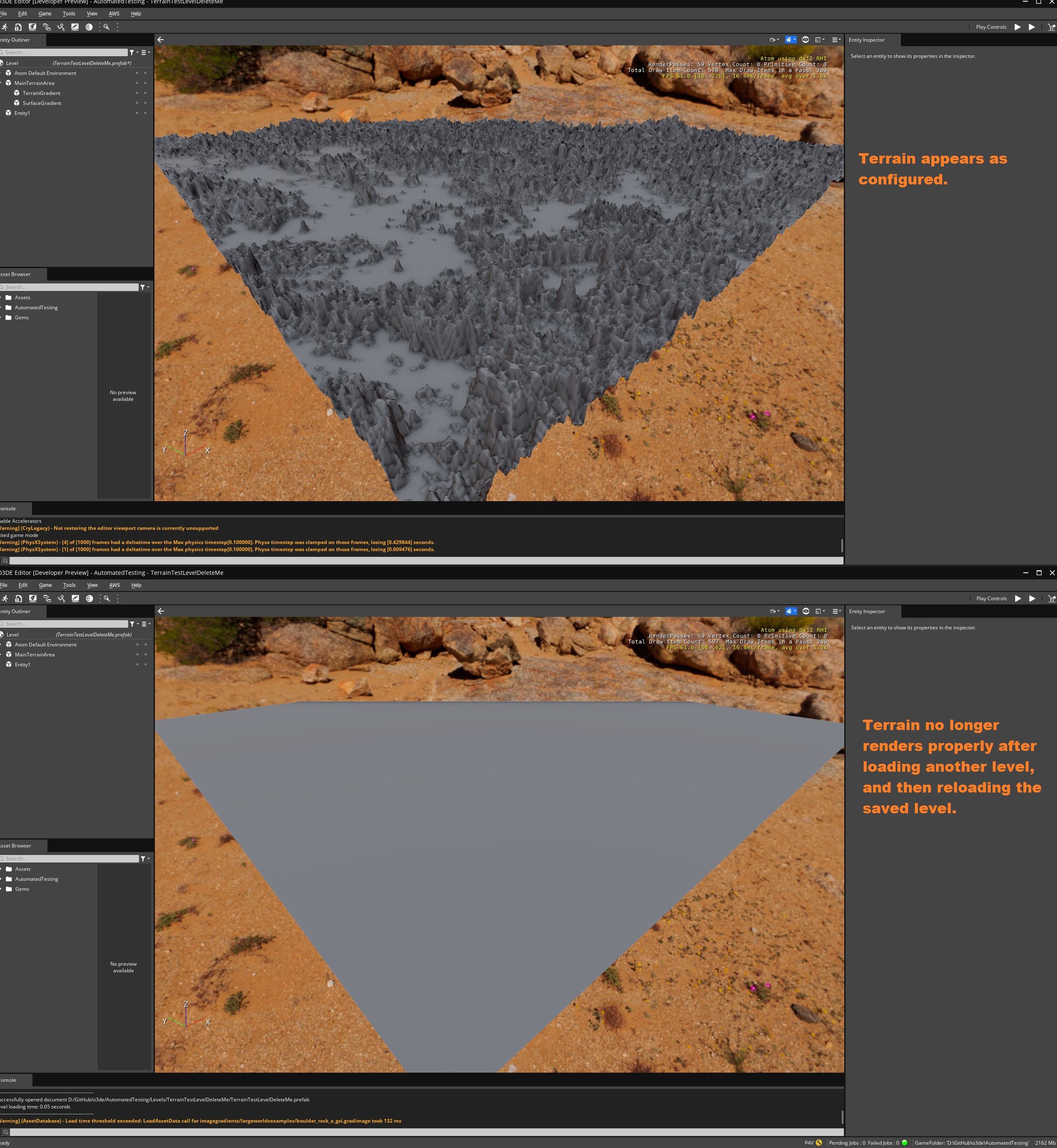Open the filter icon next to Asset Browser search
Viewport: 1057px width, 1148px height.
[x=142, y=286]
